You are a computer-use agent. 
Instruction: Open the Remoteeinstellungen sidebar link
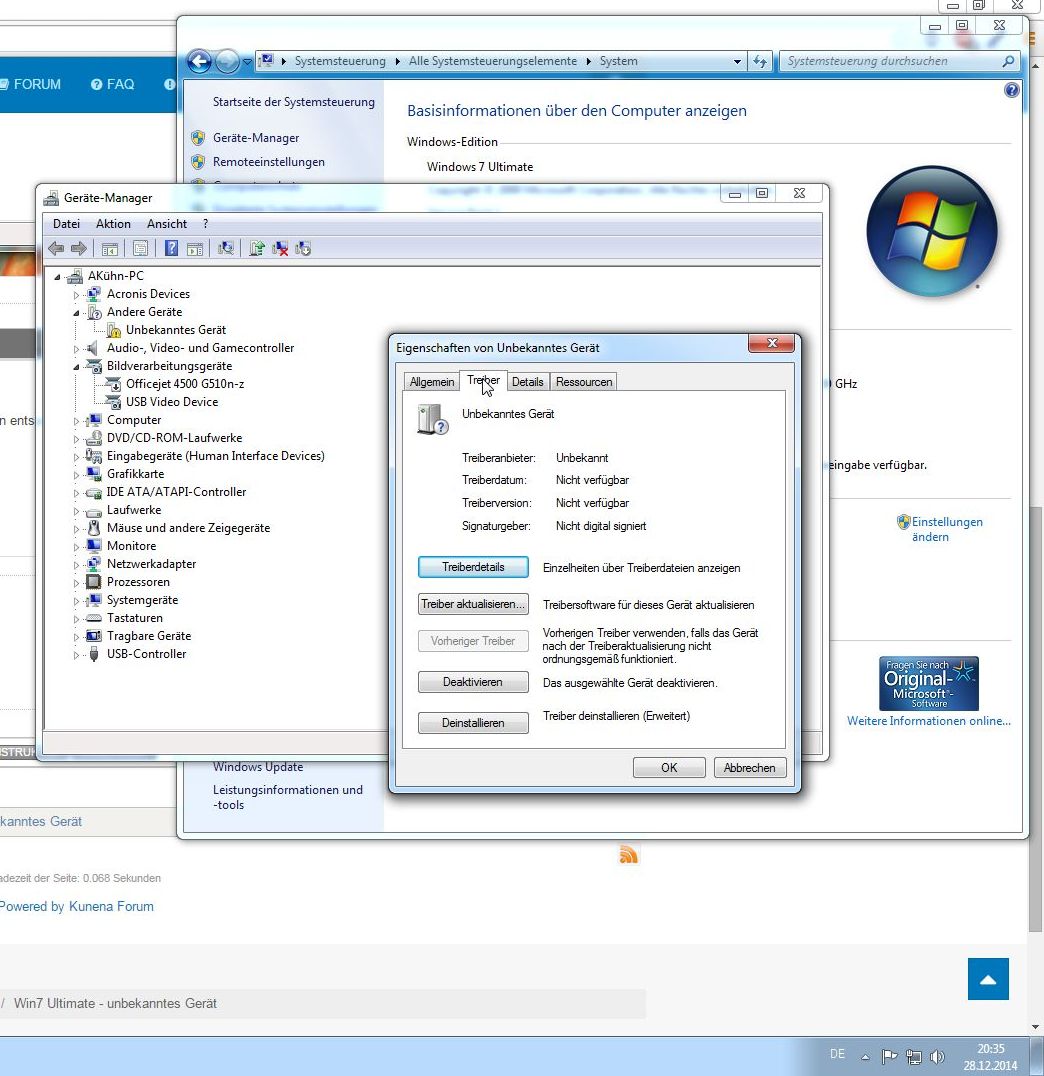click(x=268, y=162)
